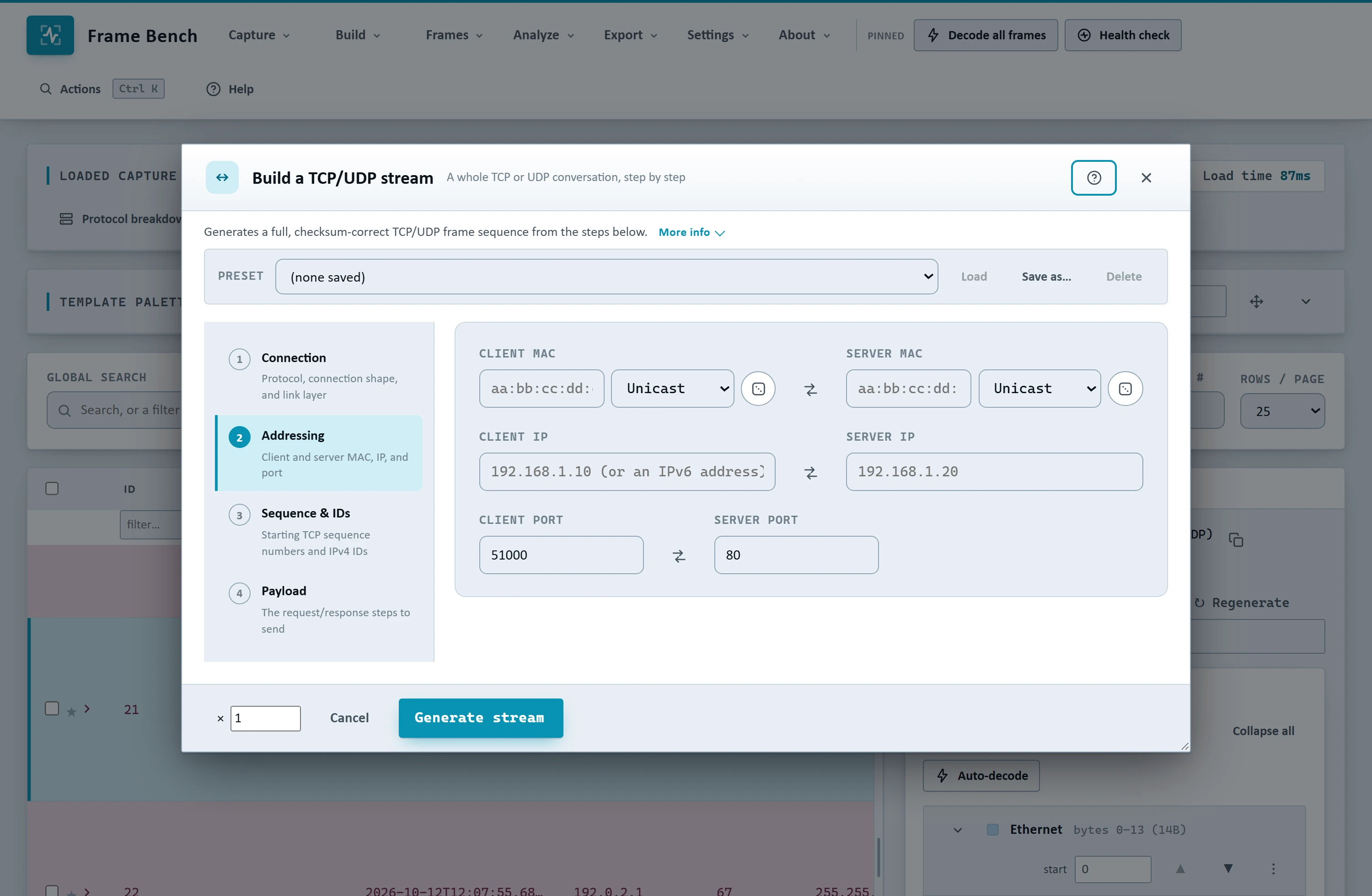Open the server MAC Unicast dropdown
The width and height of the screenshot is (1372, 896).
[x=1040, y=389]
